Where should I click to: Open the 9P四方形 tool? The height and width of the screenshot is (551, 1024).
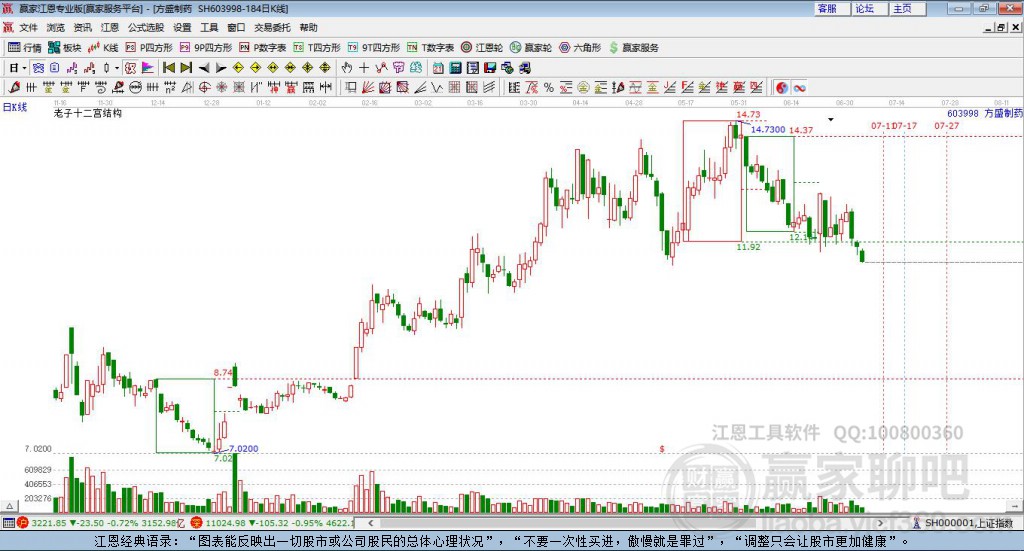pyautogui.click(x=206, y=48)
